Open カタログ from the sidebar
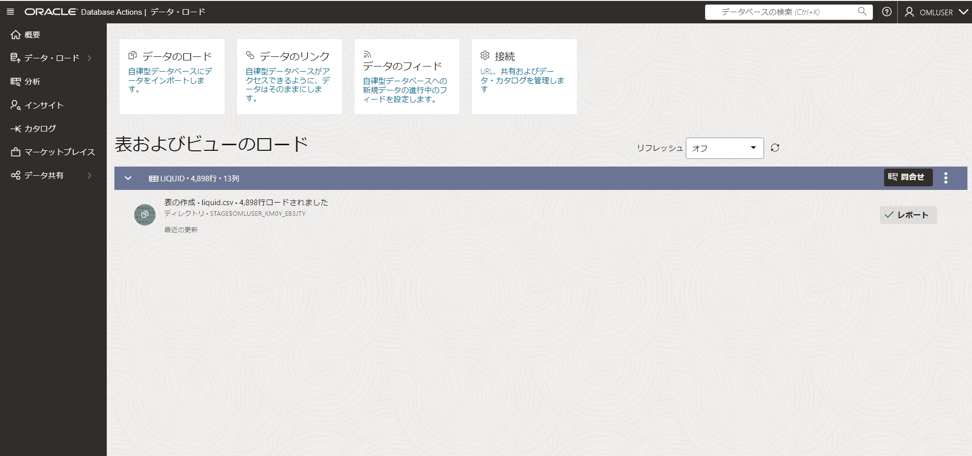 tap(40, 129)
